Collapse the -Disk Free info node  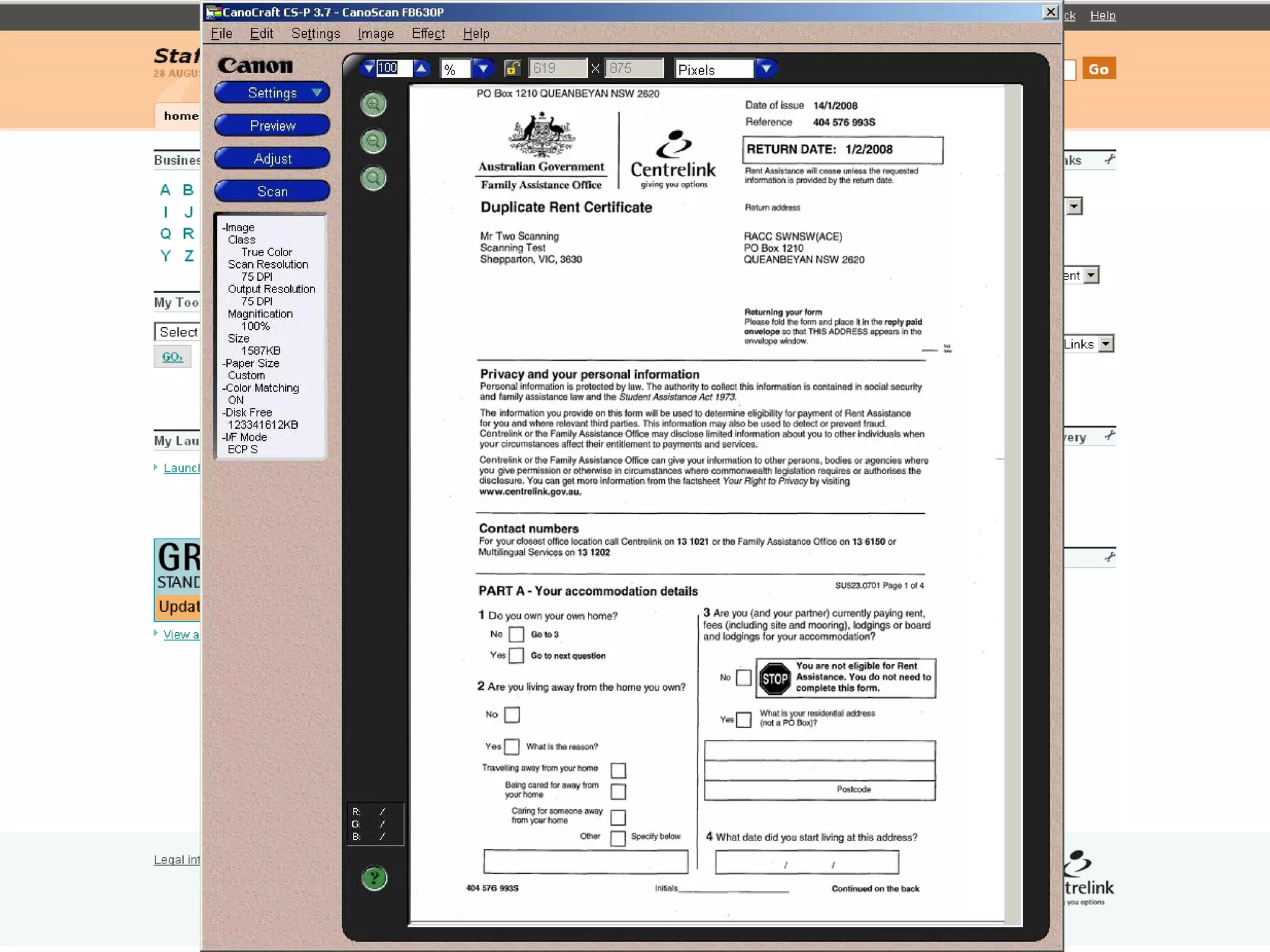click(247, 413)
